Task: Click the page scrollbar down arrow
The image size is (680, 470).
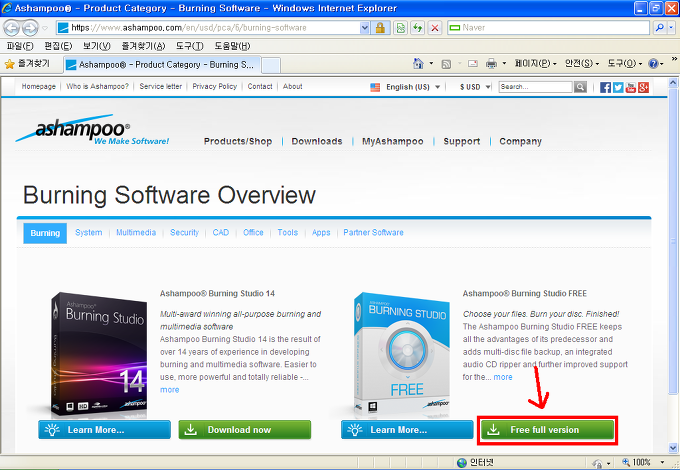Action: click(x=673, y=447)
